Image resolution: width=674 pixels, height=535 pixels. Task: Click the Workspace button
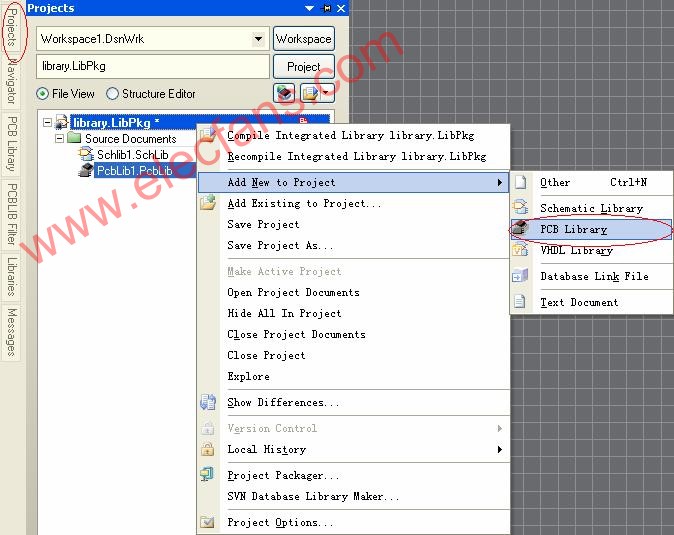point(303,39)
